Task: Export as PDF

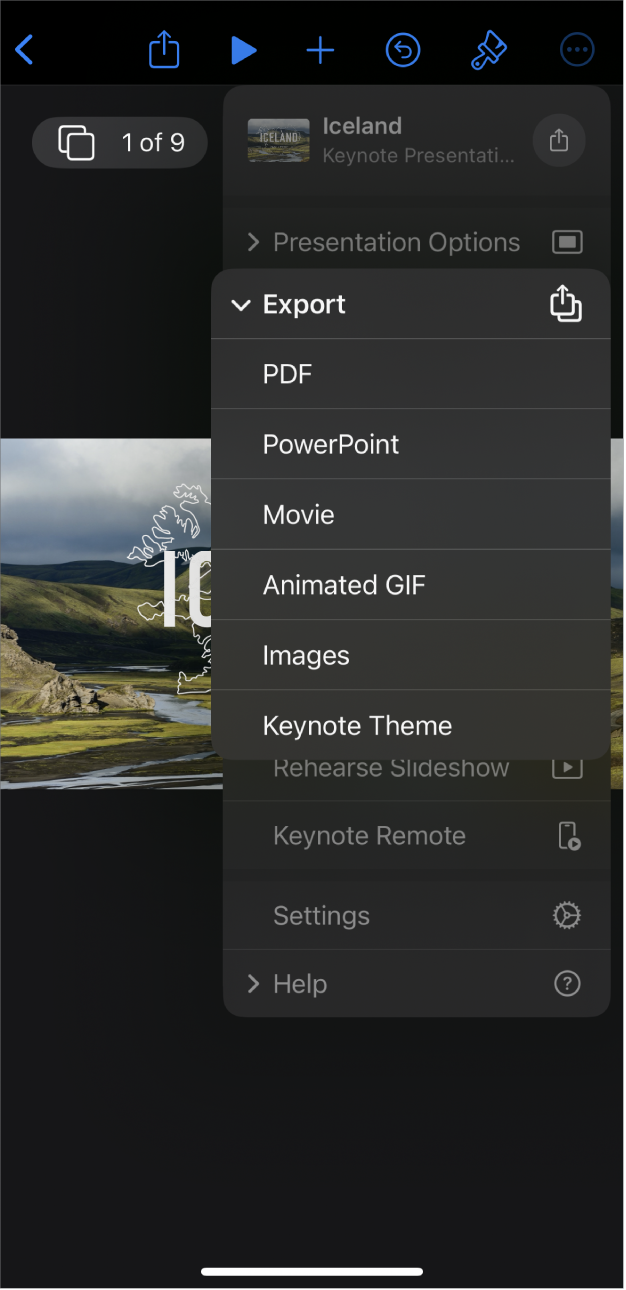Action: [x=411, y=374]
